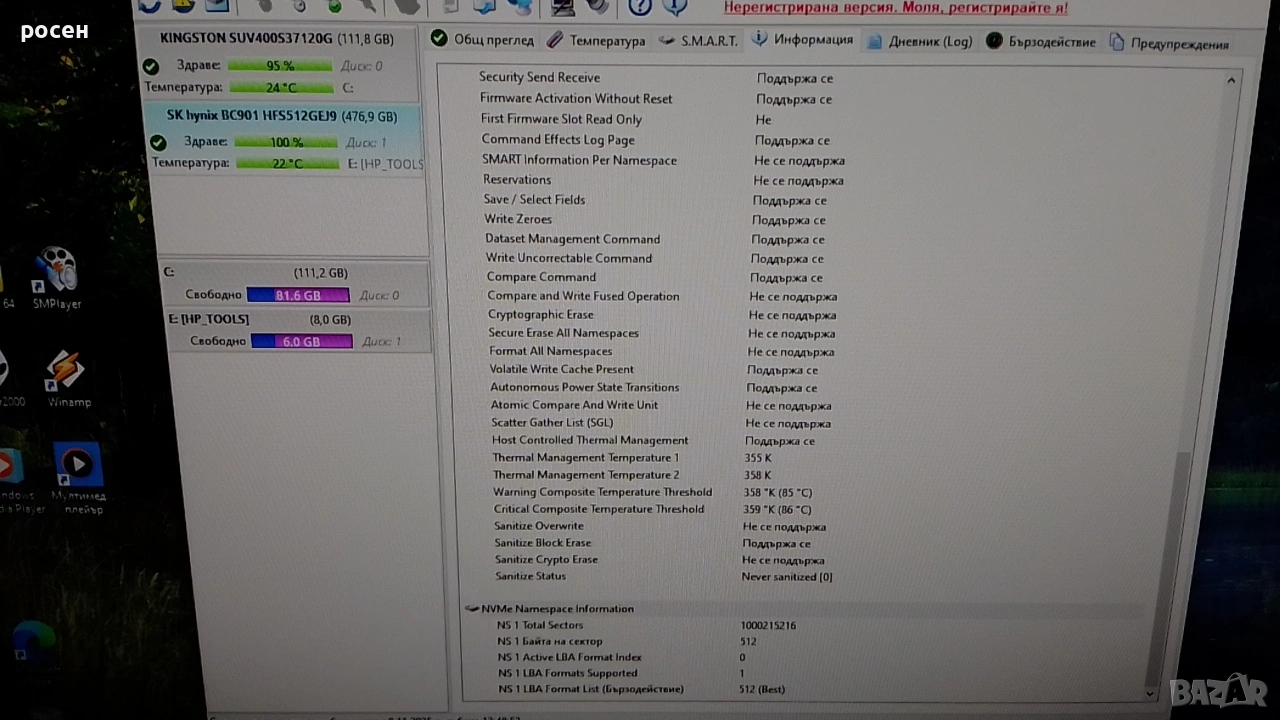This screenshot has height=720, width=1280.
Task: Click the green status checkmark for the SK hynix disk
Action: tap(158, 142)
